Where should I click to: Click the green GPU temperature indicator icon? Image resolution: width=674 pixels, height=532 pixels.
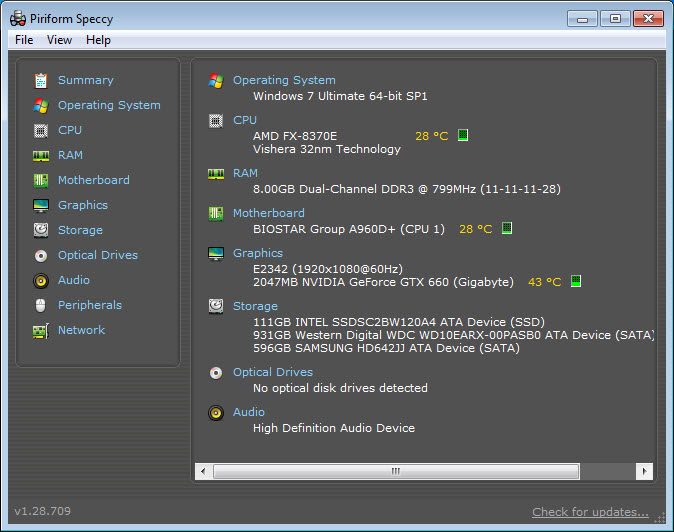pos(576,281)
